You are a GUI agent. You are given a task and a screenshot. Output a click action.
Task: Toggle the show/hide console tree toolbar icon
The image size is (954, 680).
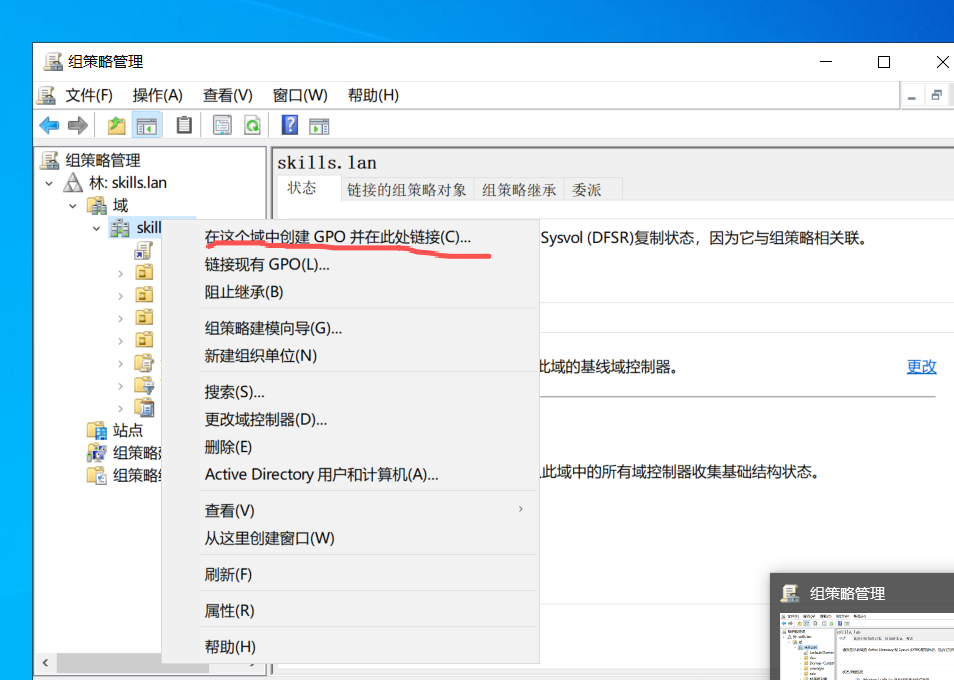coord(147,125)
